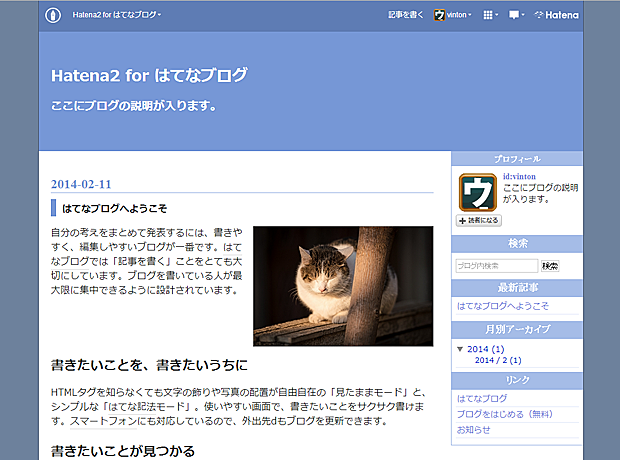Open blog title Hatena2 for はてなブログ

coord(149,75)
